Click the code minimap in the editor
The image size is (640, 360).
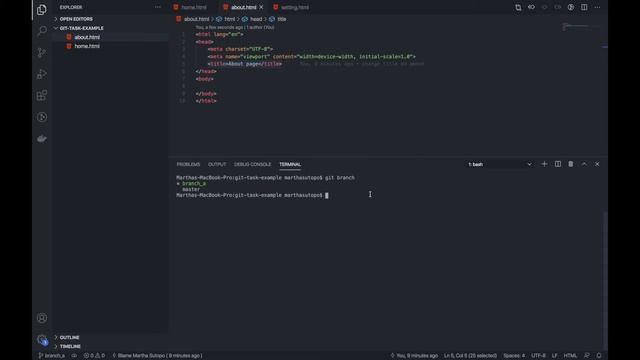point(582,27)
